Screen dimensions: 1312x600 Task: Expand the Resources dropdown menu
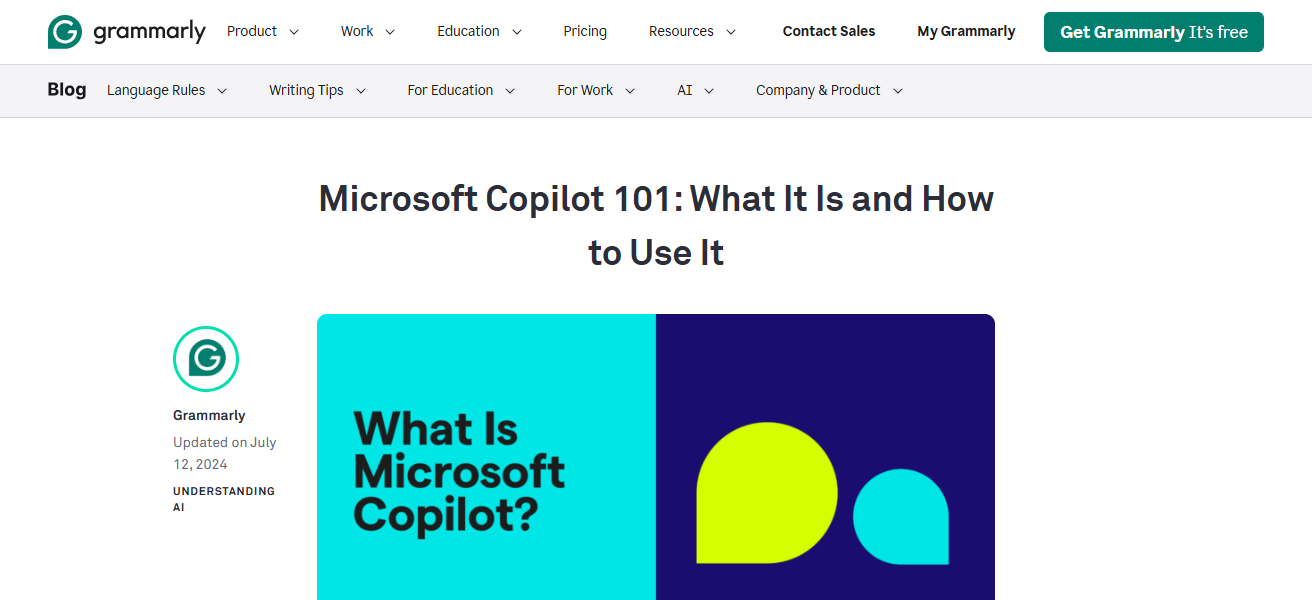click(x=693, y=32)
